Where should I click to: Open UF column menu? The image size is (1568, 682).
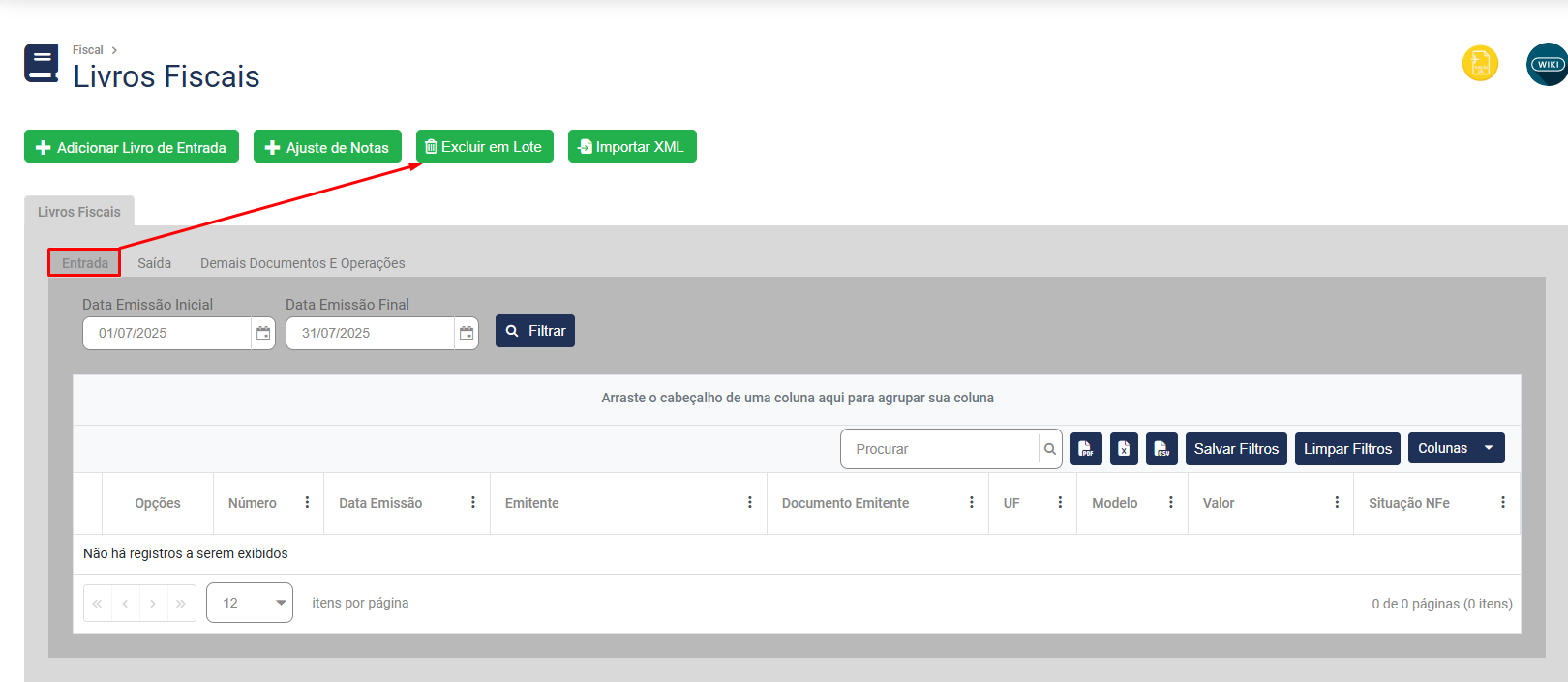pos(1060,502)
